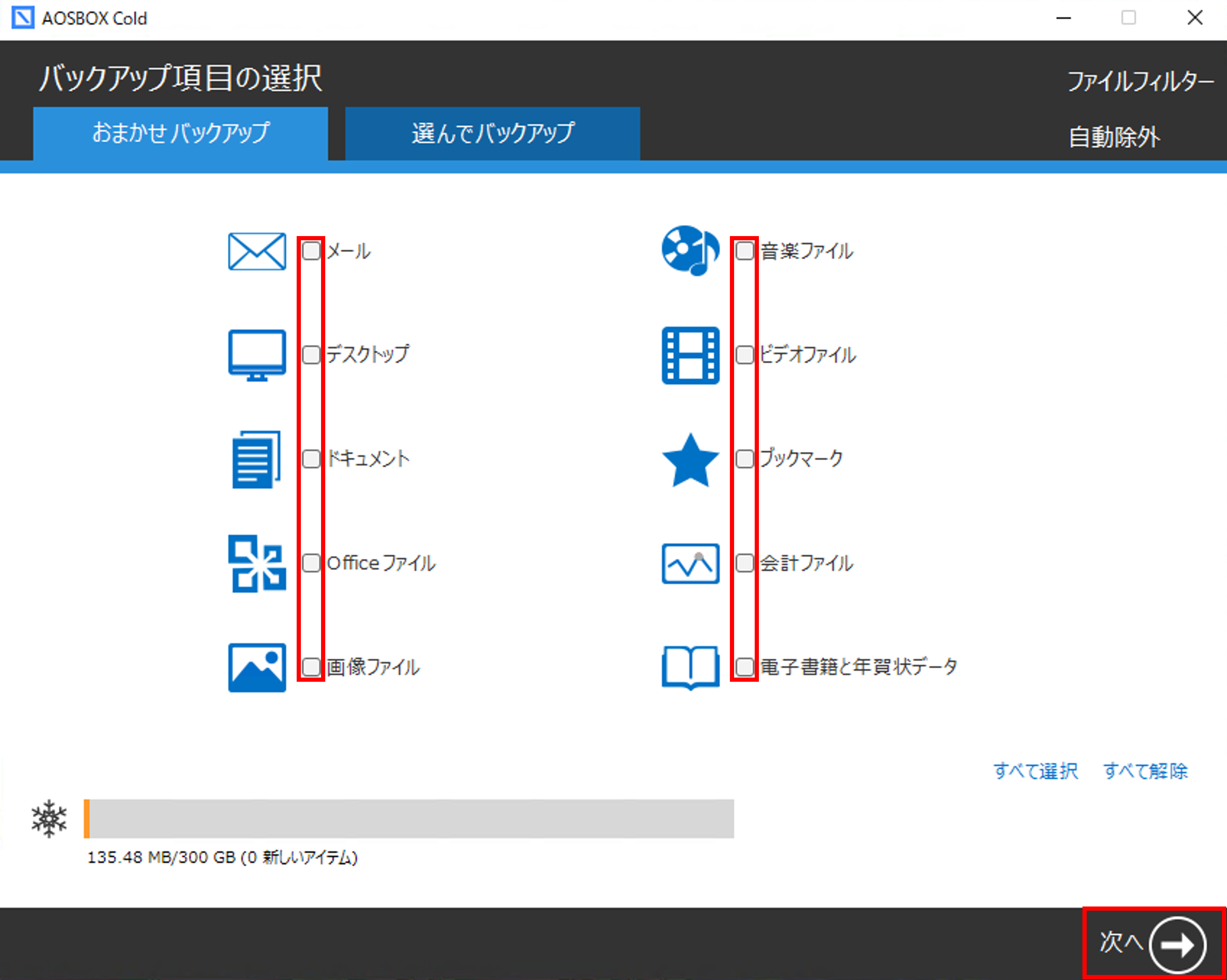Click the すべて選択 link
Viewport: 1227px width, 980px height.
[x=1035, y=771]
